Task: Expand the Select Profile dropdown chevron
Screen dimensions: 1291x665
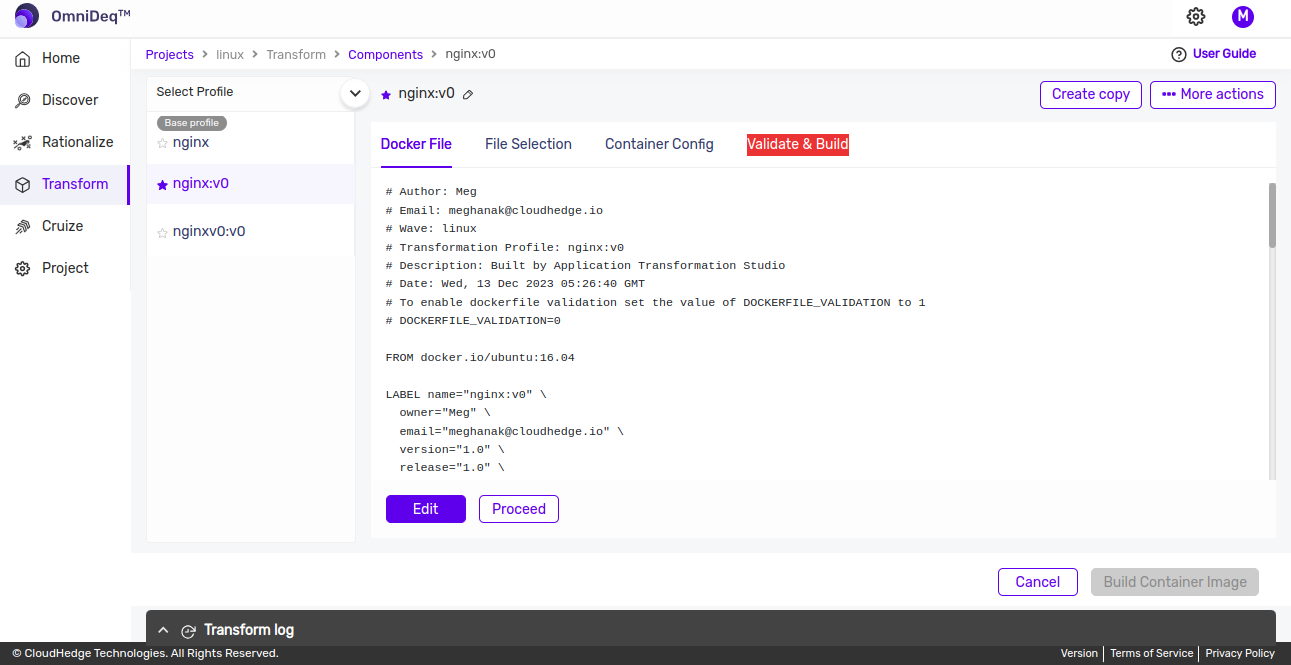Action: pyautogui.click(x=355, y=93)
